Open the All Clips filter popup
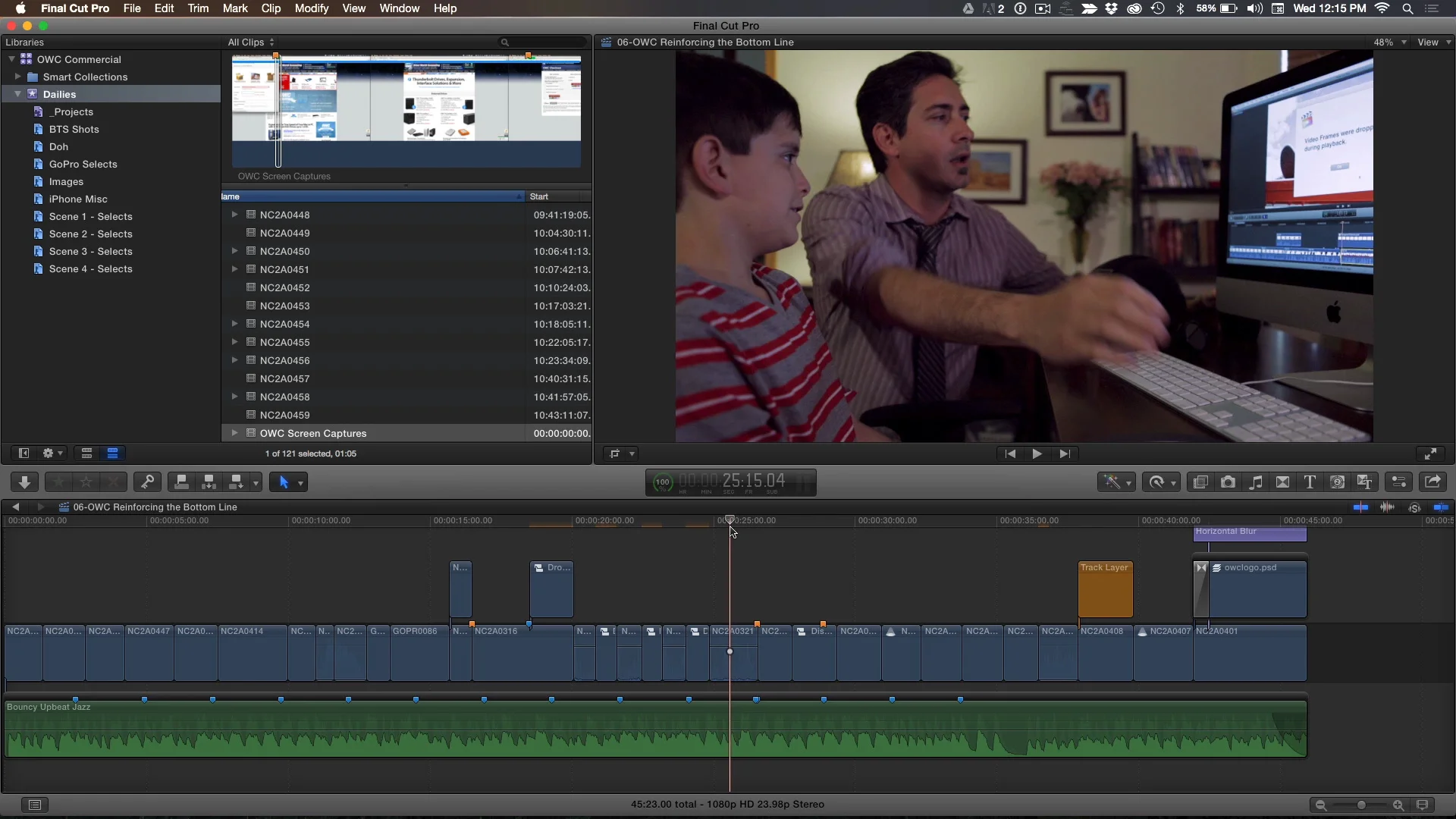 click(251, 42)
